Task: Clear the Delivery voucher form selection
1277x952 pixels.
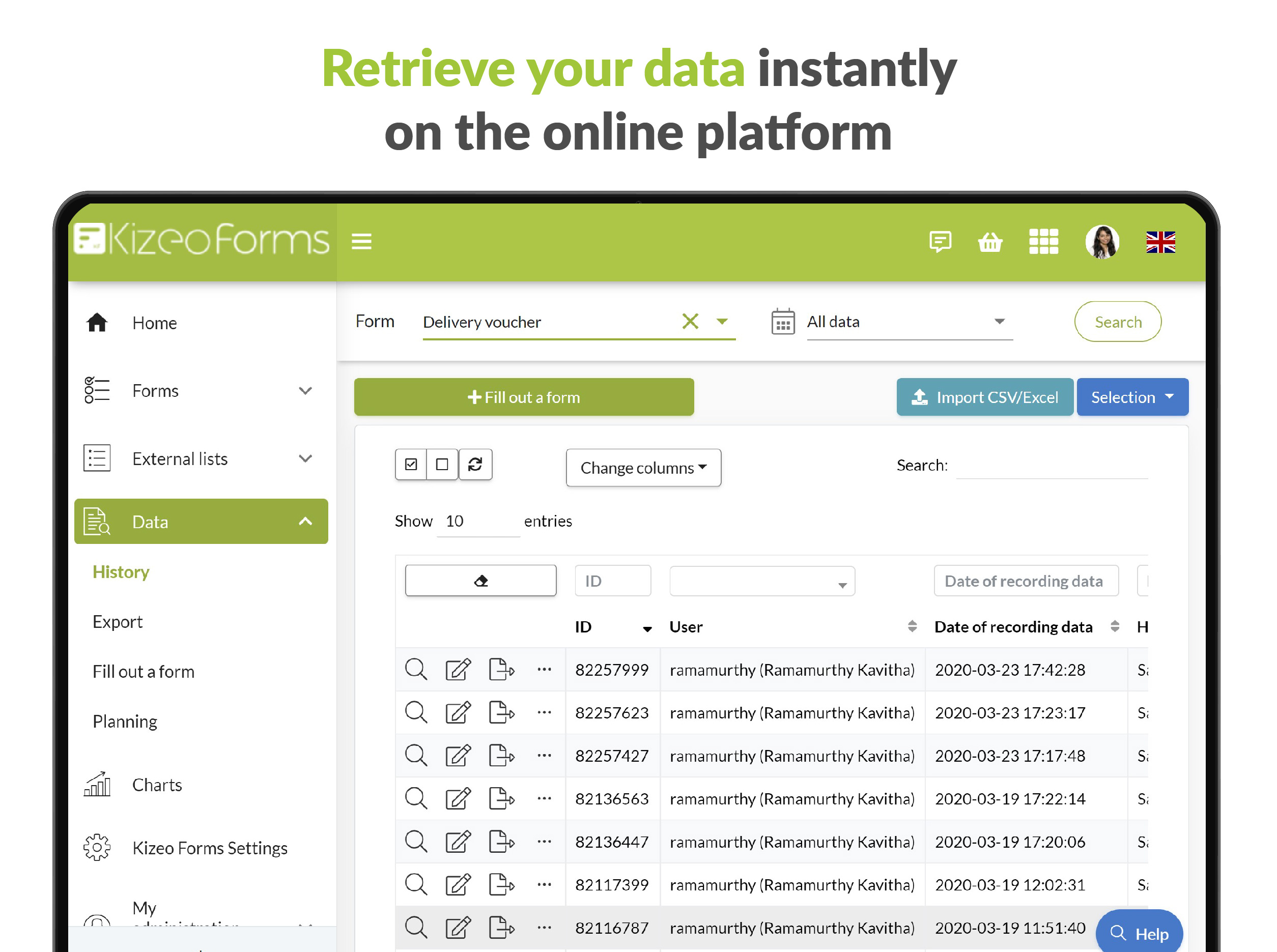Action: coord(690,321)
